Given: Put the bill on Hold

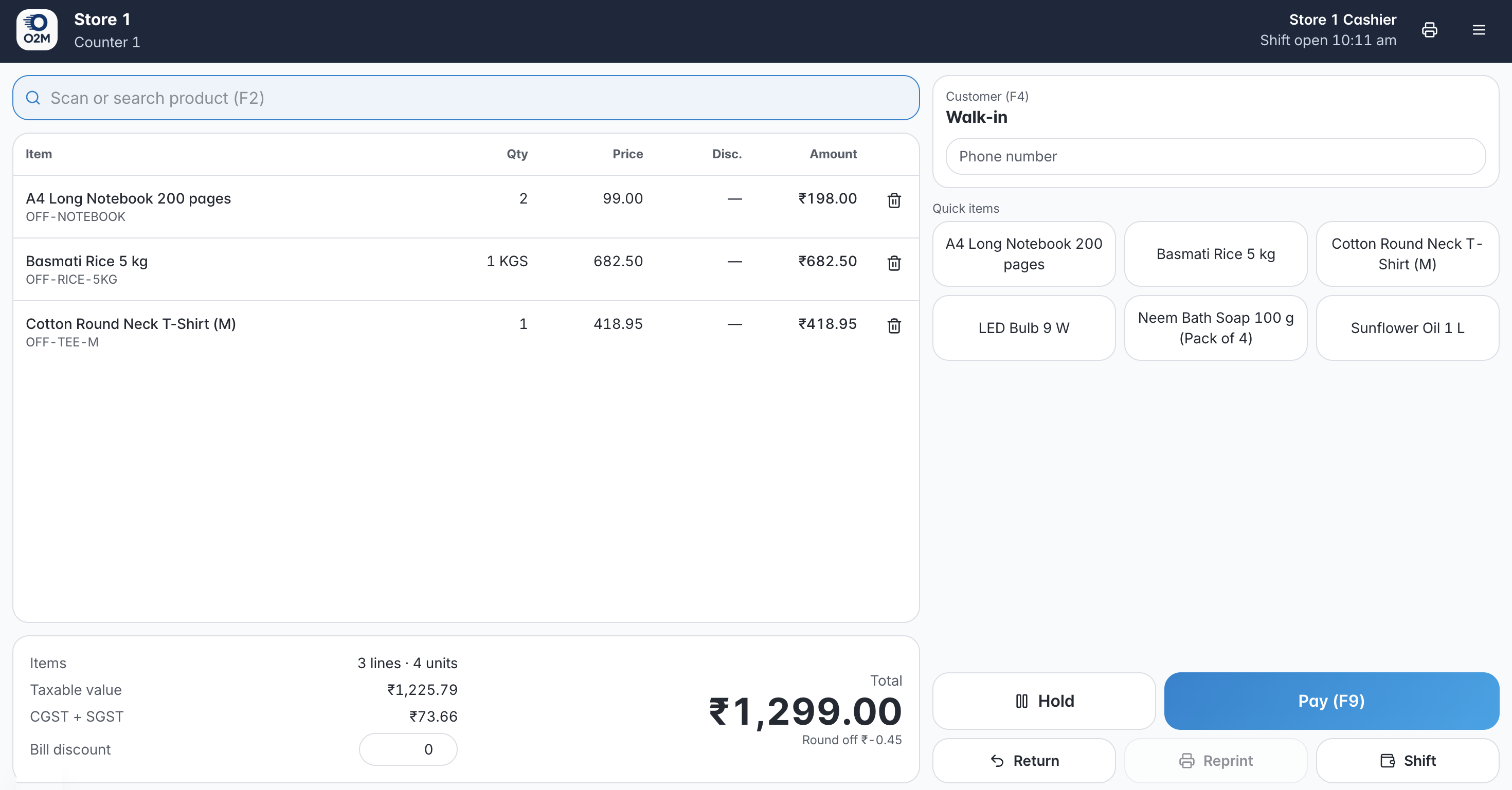Looking at the screenshot, I should (x=1043, y=701).
